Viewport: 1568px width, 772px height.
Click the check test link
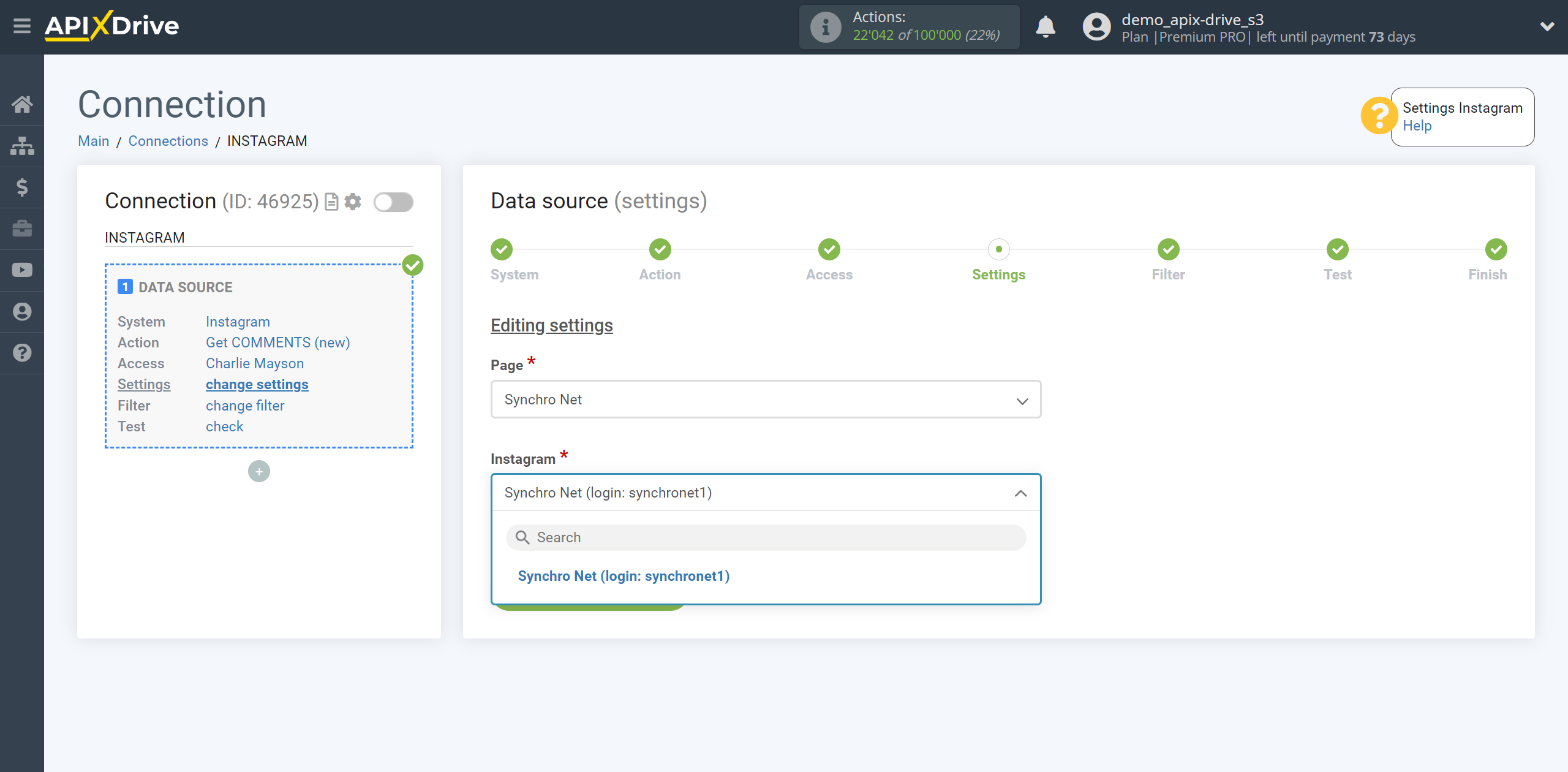(224, 426)
